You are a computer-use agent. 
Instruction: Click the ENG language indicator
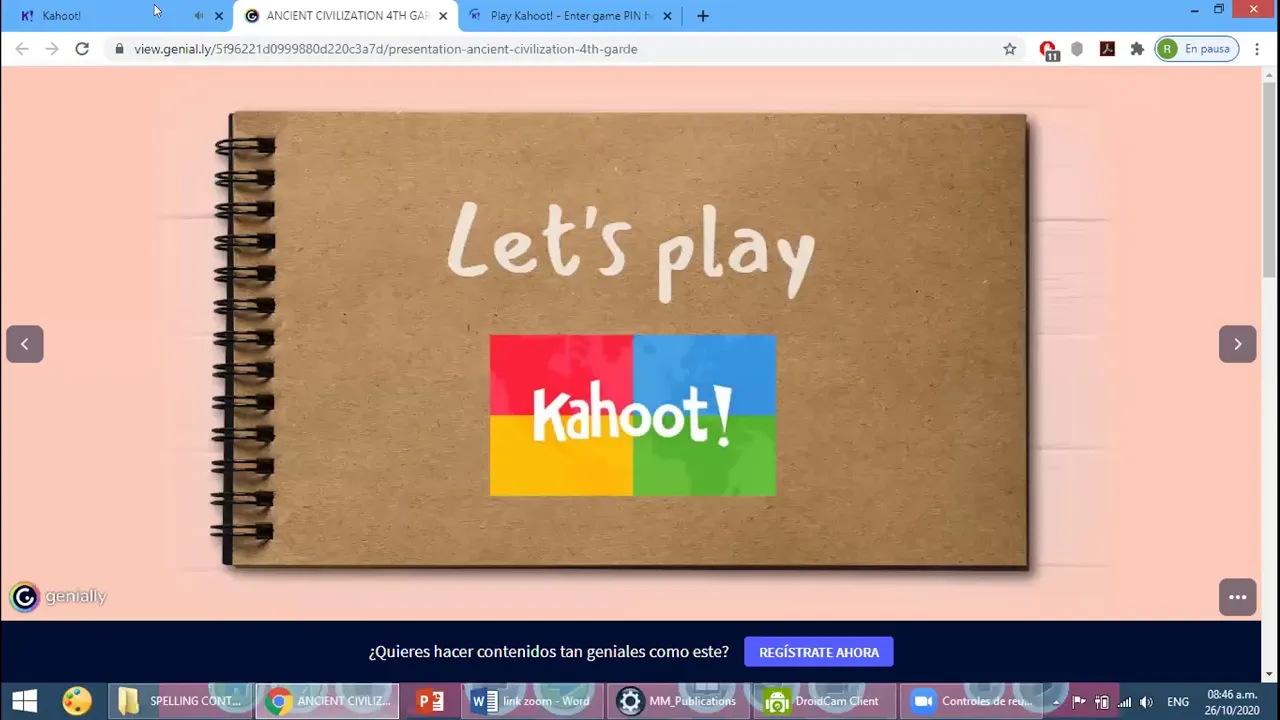tap(1178, 702)
